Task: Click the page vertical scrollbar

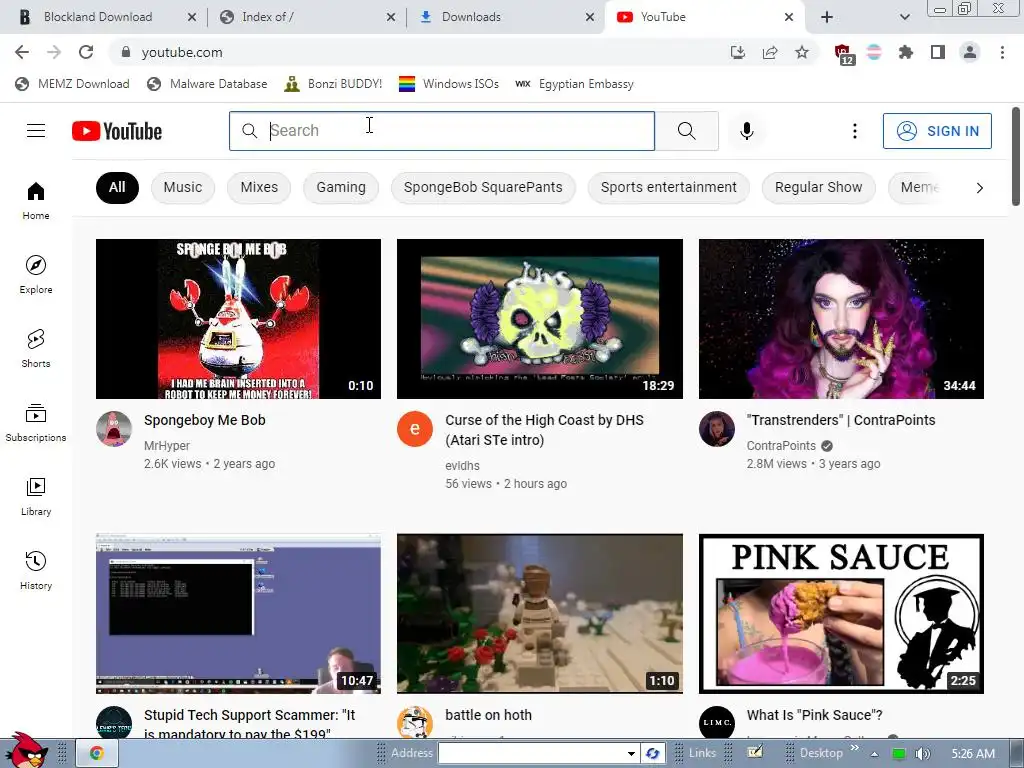Action: [1016, 157]
